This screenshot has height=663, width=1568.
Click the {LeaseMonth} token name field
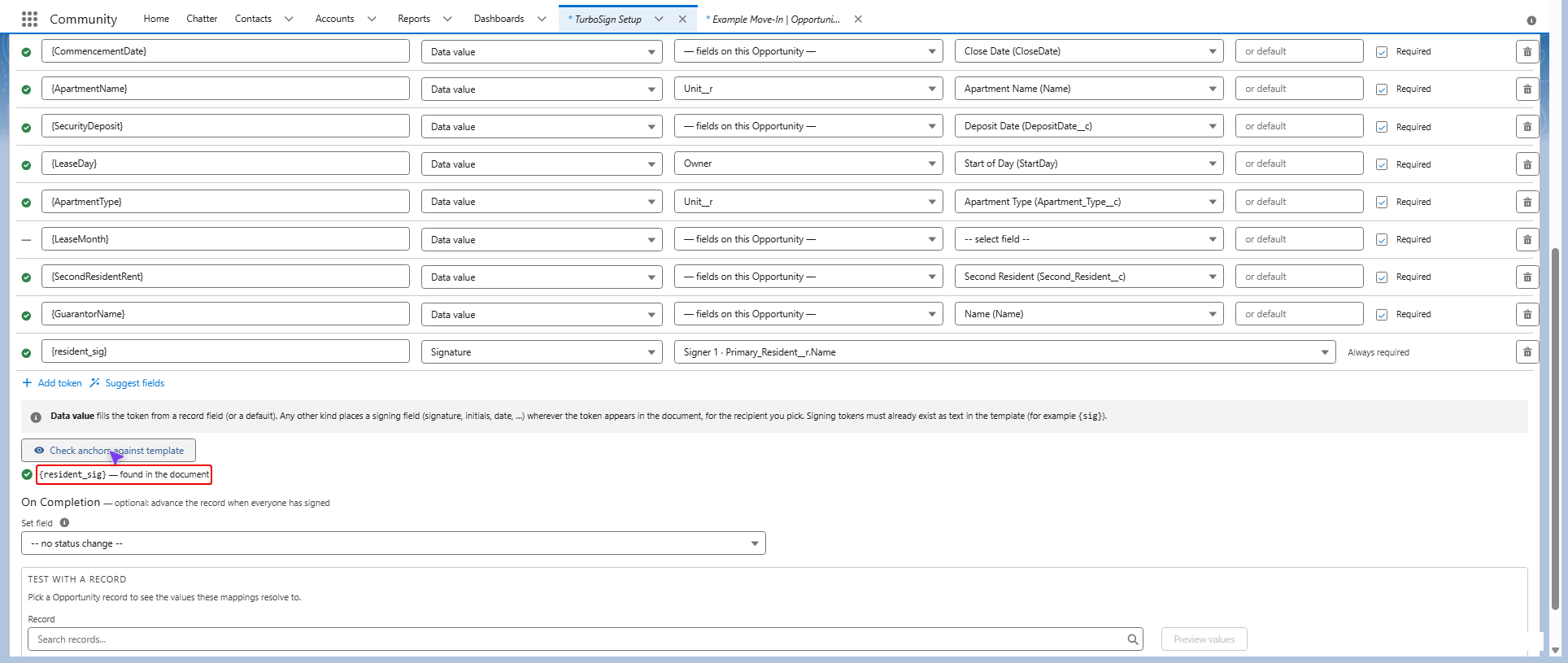coord(225,239)
